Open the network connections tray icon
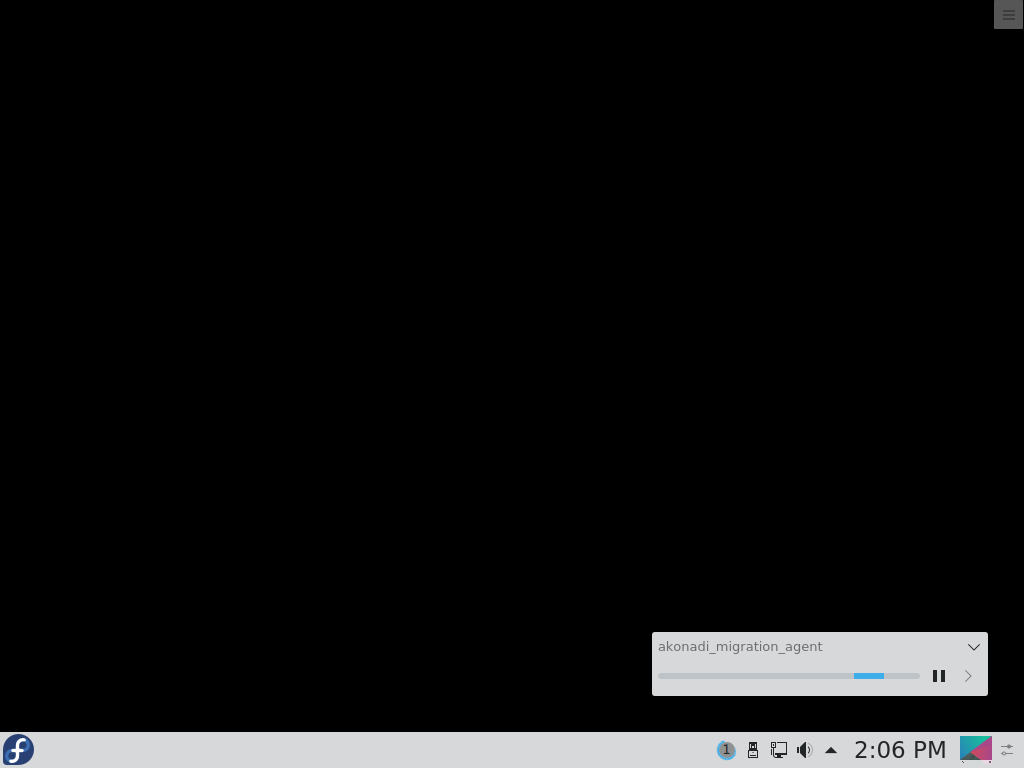 778,750
